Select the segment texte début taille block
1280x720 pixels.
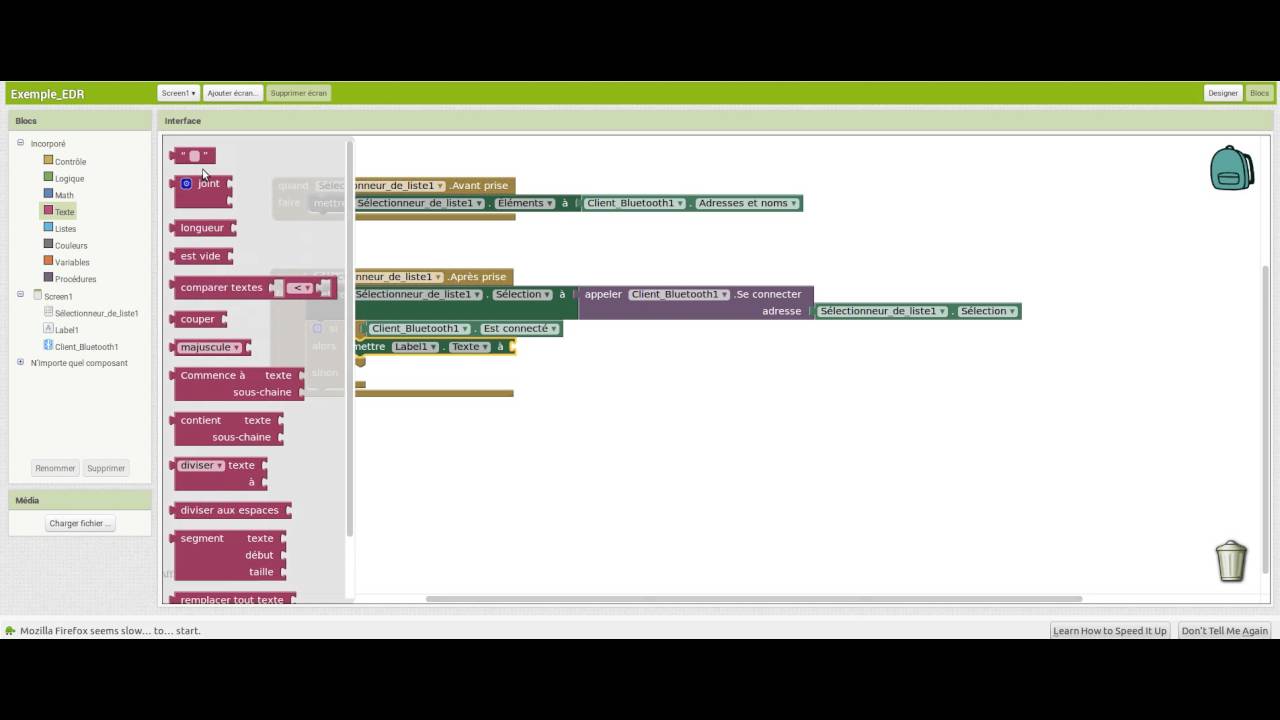(x=230, y=555)
